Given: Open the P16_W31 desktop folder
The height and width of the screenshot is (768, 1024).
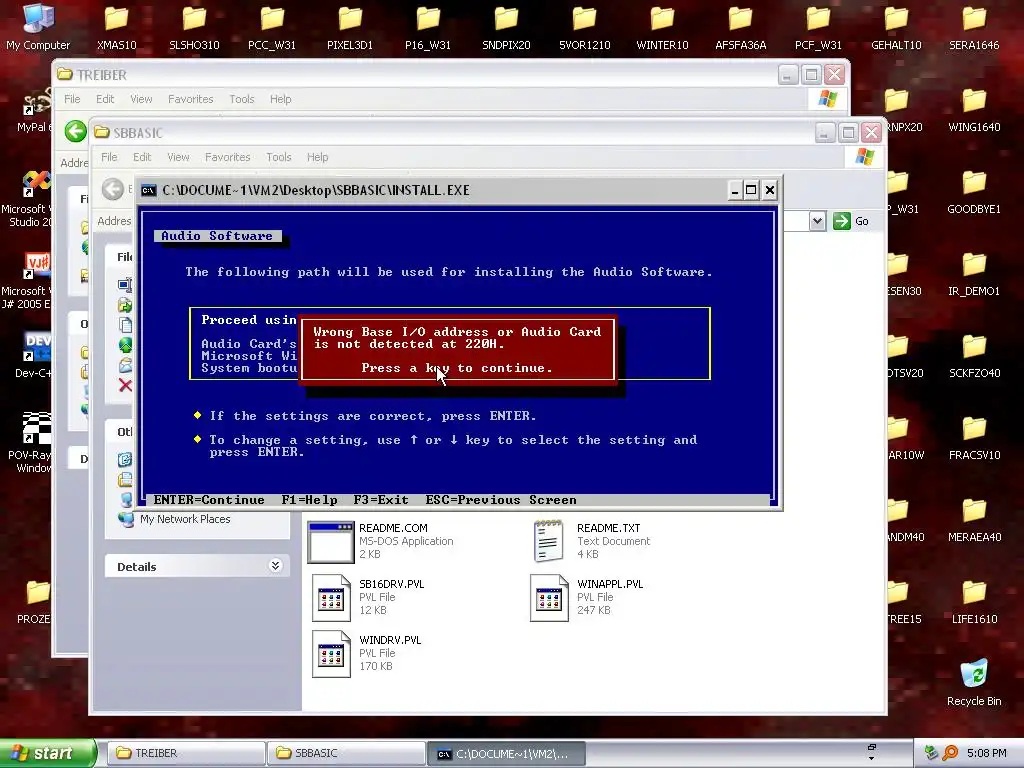Looking at the screenshot, I should click(428, 26).
